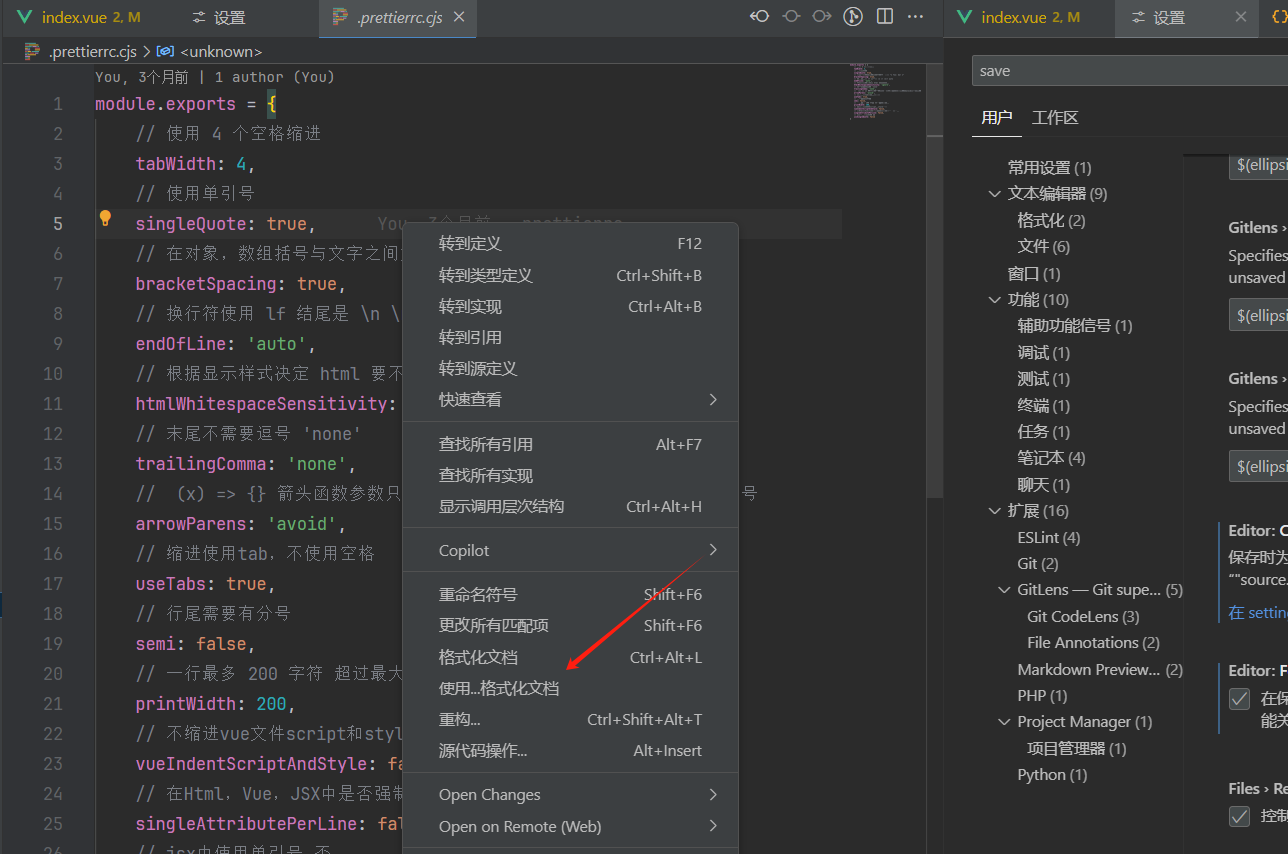Choose 格式化文档 Ctrl+Alt+L menu entry
The width and height of the screenshot is (1288, 854).
[x=570, y=657]
